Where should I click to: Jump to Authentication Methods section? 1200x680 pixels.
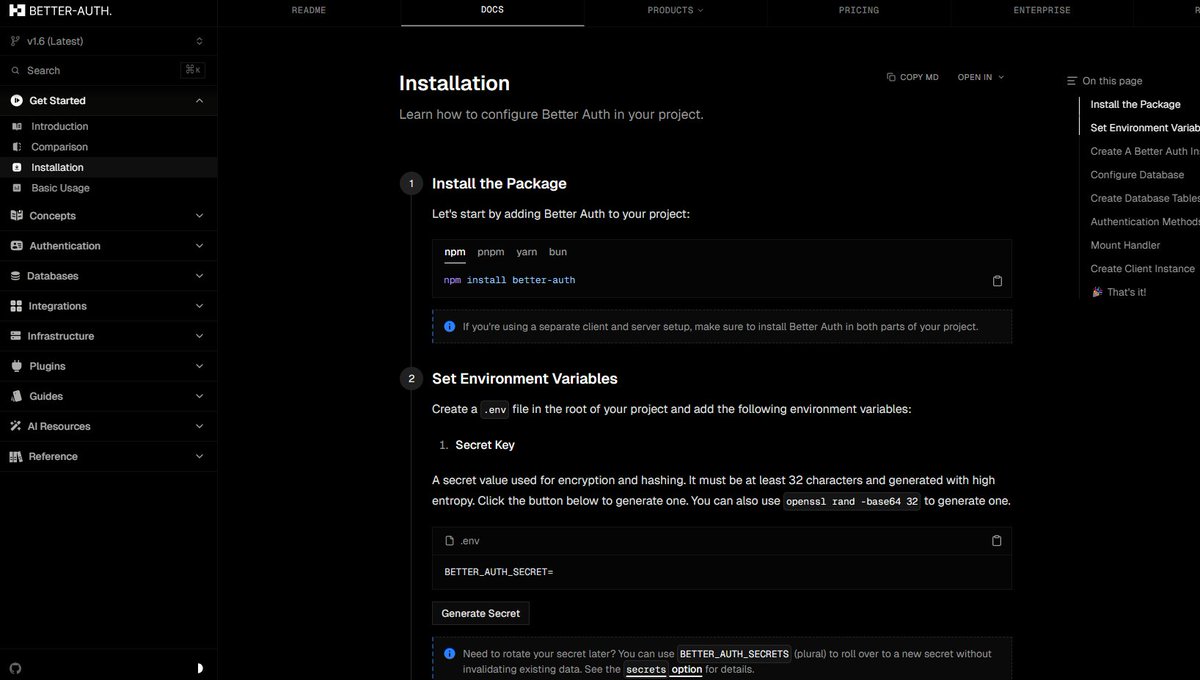(1145, 222)
